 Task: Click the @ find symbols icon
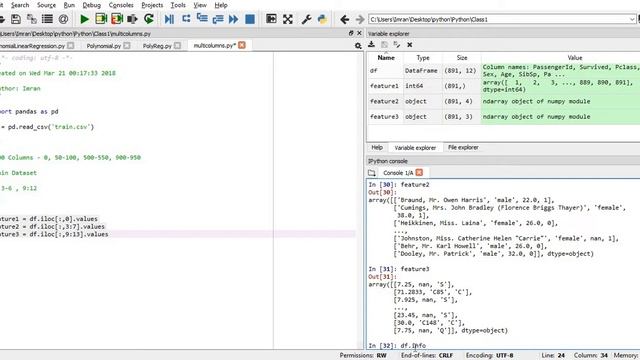[63, 19]
